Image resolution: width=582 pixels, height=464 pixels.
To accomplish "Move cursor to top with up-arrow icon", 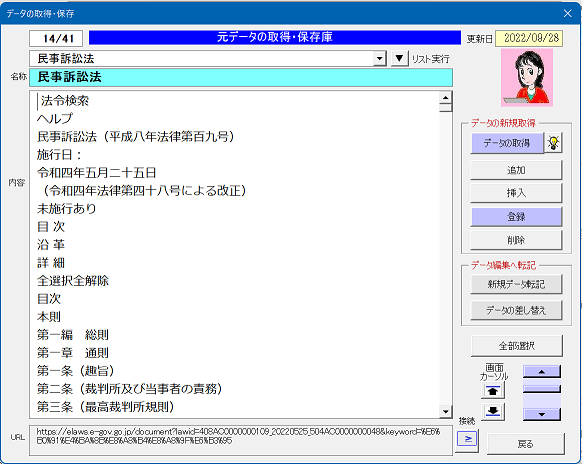I will [493, 391].
